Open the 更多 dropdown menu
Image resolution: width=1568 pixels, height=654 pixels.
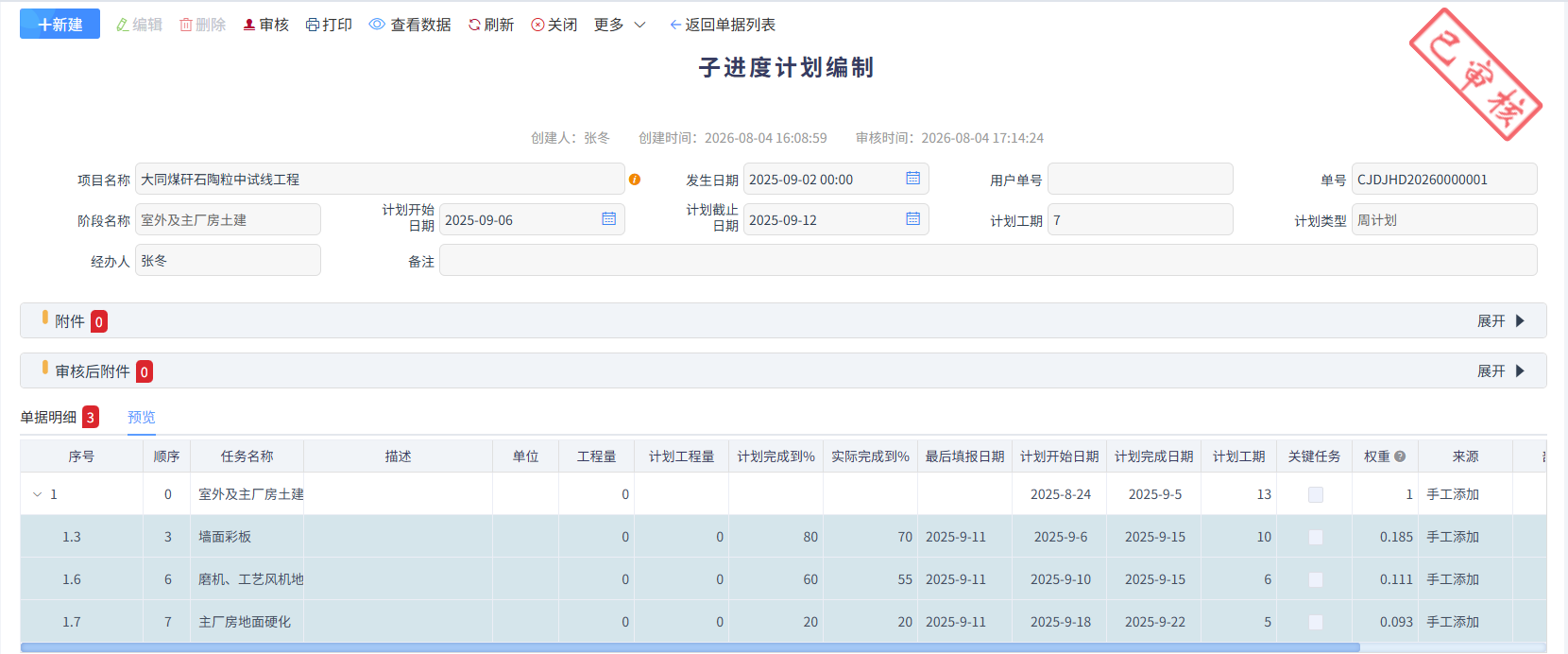pyautogui.click(x=620, y=25)
